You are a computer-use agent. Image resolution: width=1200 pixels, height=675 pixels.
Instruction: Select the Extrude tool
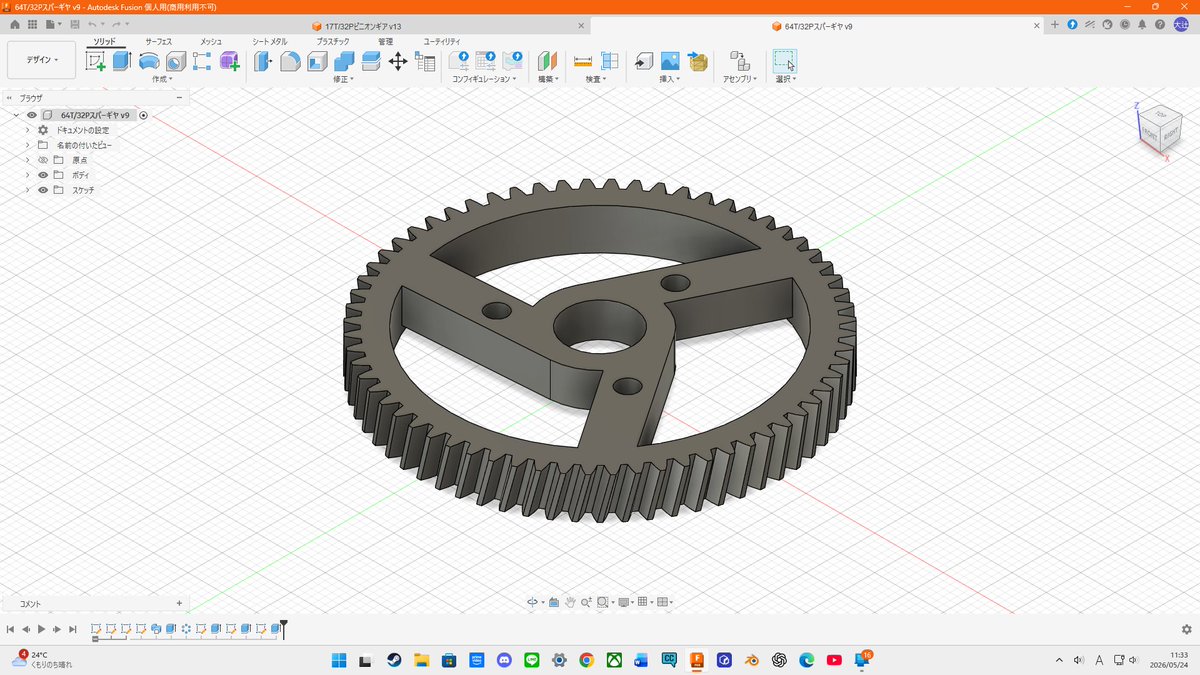coord(122,61)
